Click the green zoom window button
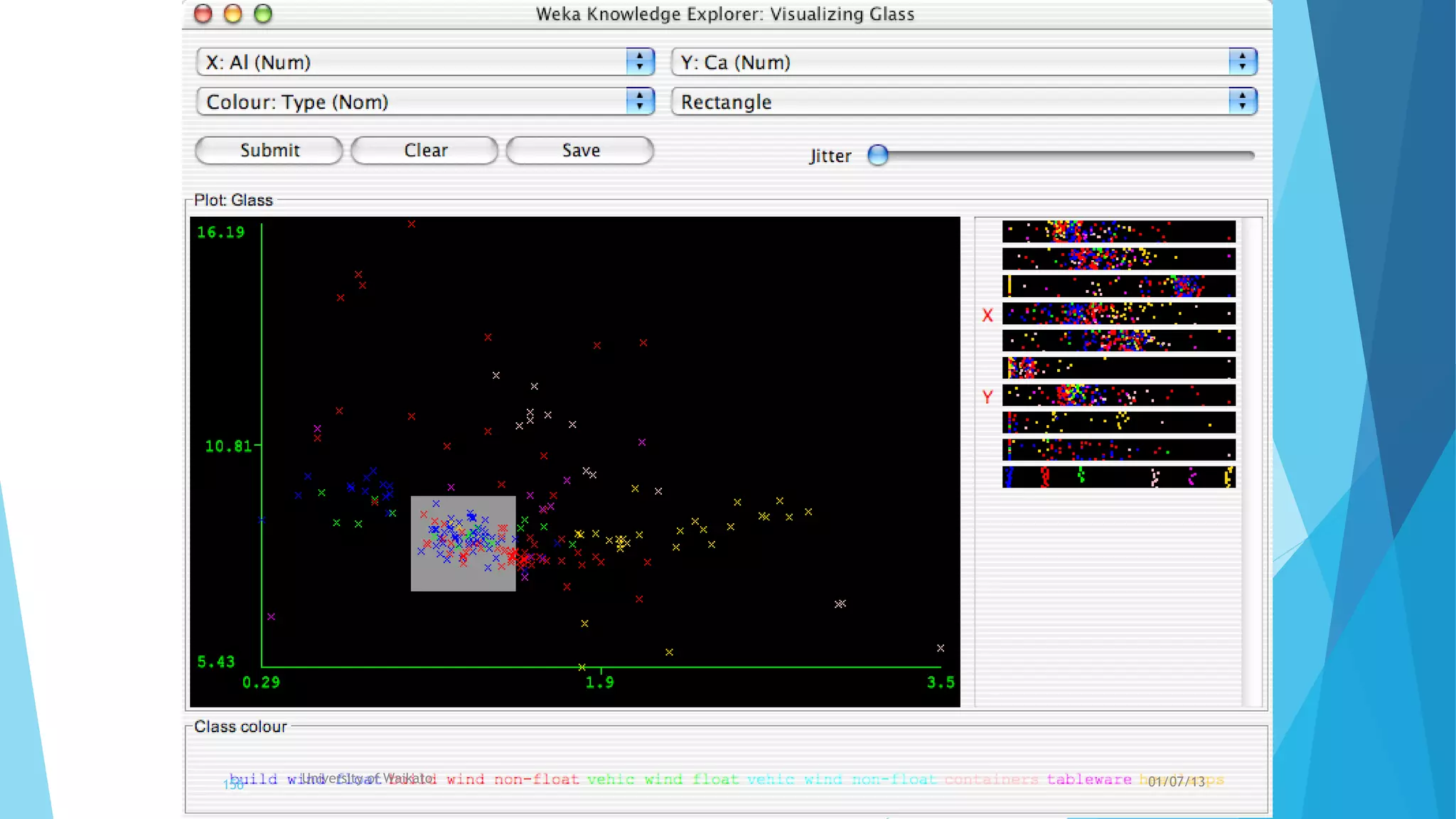Viewport: 1456px width, 819px height. click(263, 14)
